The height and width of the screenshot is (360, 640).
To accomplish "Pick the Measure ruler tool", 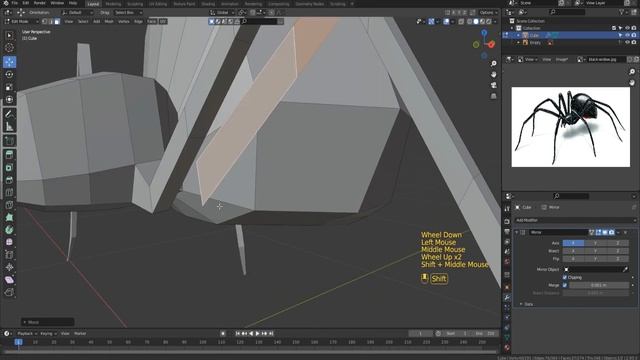I will pyautogui.click(x=9, y=127).
